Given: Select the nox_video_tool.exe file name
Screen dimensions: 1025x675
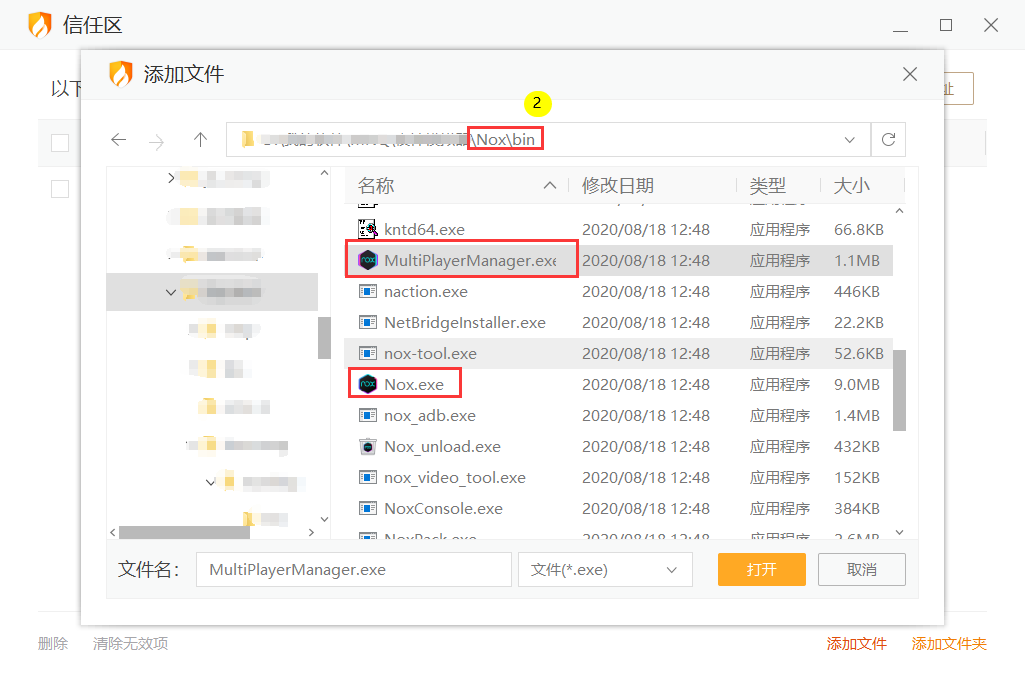Looking at the screenshot, I should 455,478.
